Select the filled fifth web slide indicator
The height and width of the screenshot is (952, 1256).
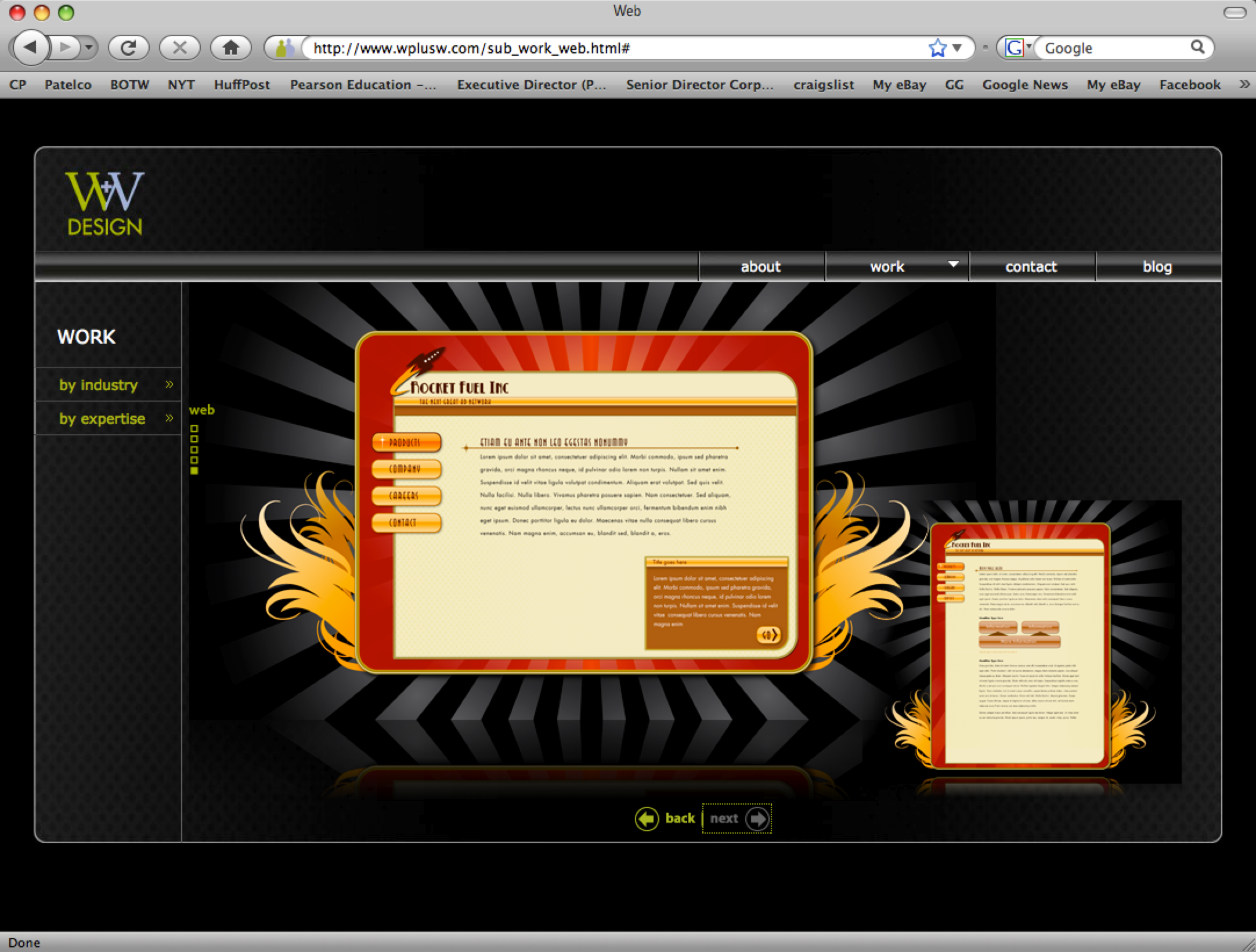coord(194,471)
